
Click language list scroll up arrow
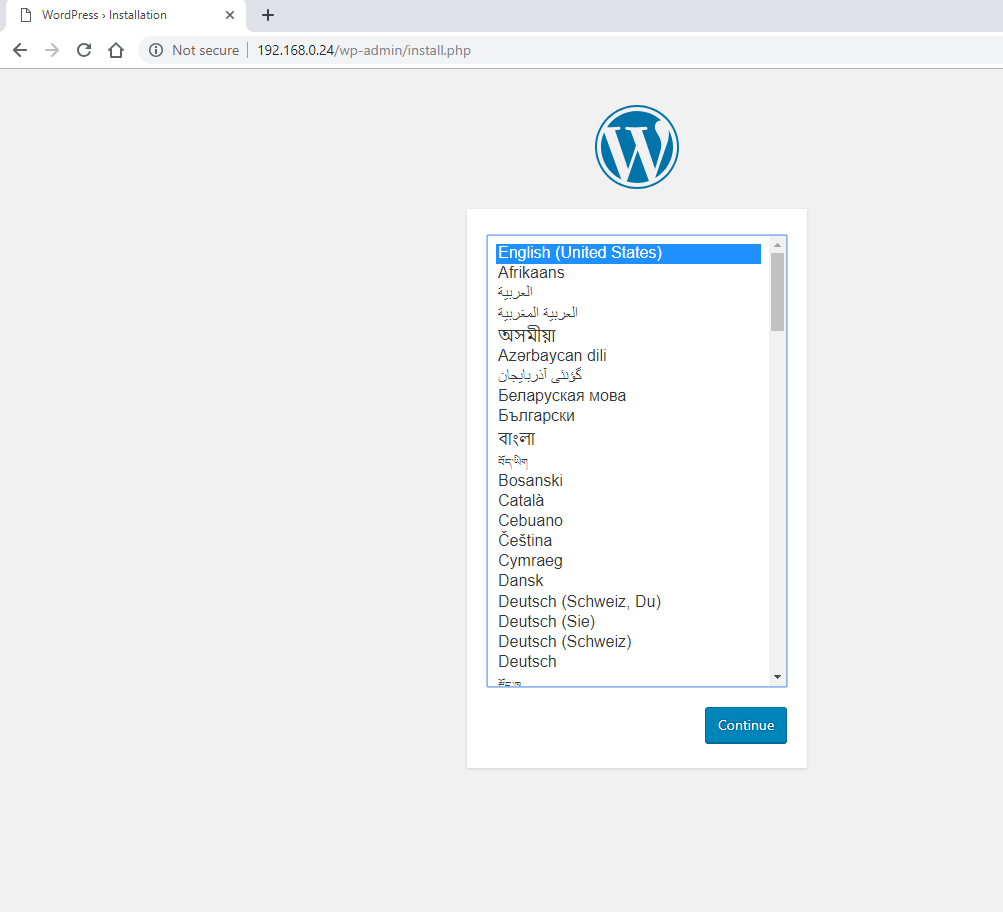coord(777,245)
